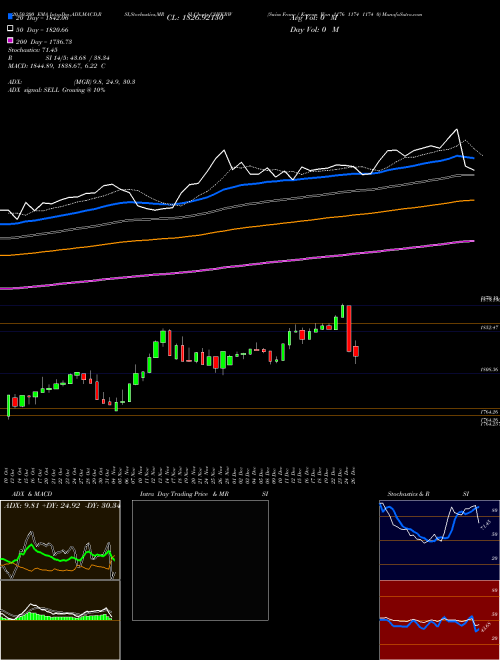Click the 'Intra Day Trading Price & MRSI' title
The height and width of the screenshot is (660, 500).
coord(204,494)
